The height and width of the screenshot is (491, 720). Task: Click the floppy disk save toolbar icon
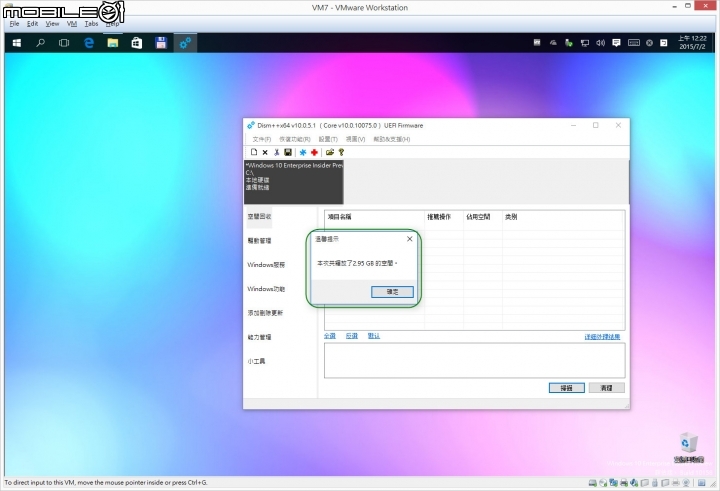(288, 152)
